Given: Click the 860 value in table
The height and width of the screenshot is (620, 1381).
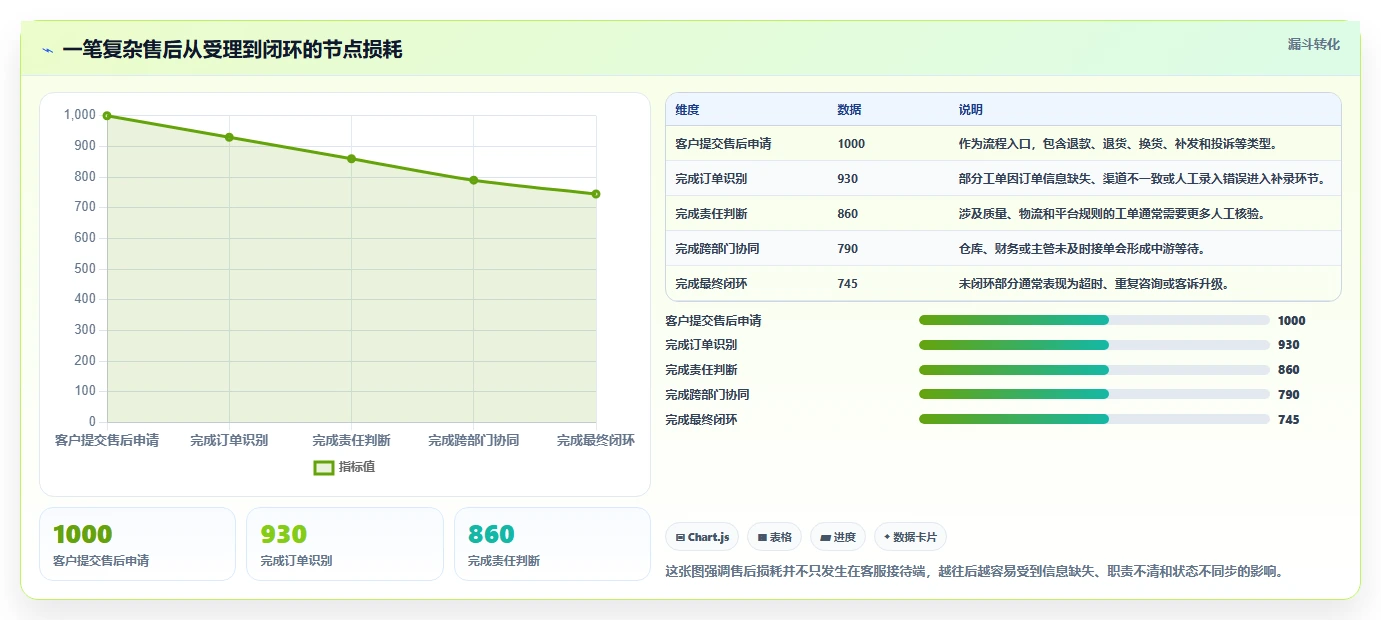Looking at the screenshot, I should (848, 214).
